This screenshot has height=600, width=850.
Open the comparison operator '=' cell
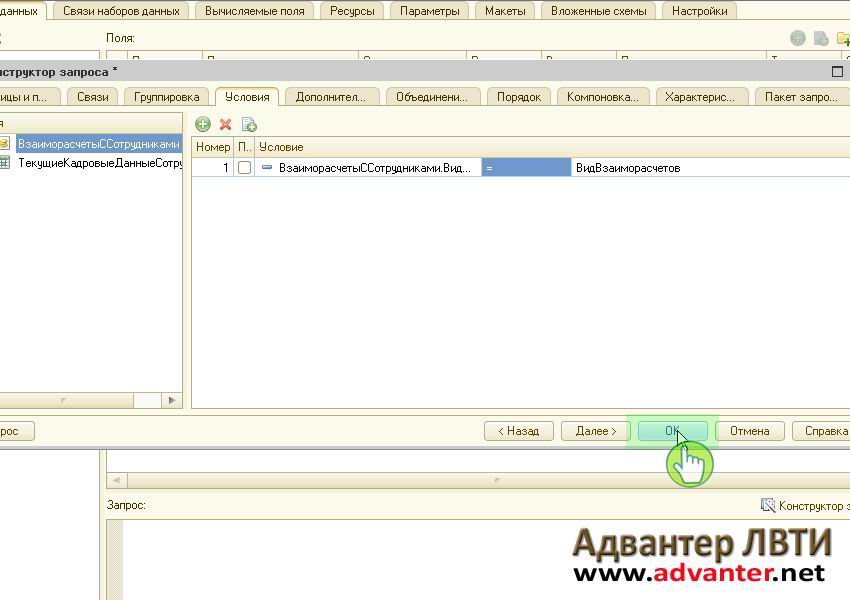pyautogui.click(x=526, y=168)
